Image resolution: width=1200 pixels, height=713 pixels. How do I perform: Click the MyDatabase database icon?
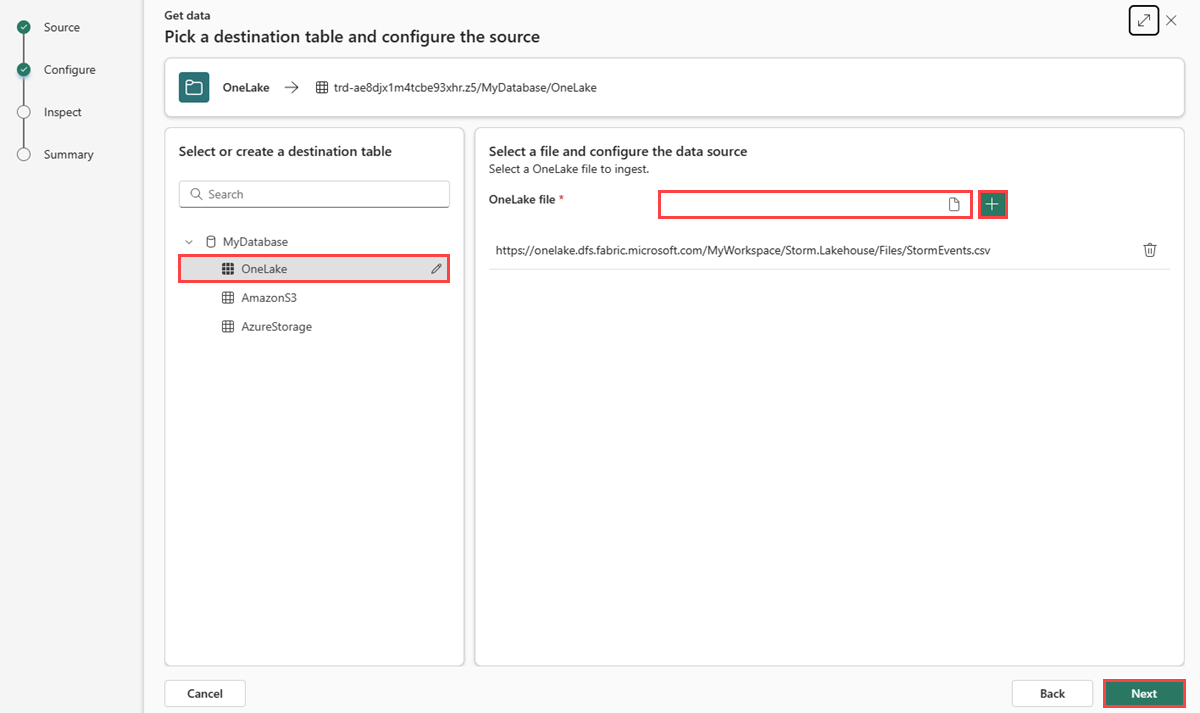(210, 242)
